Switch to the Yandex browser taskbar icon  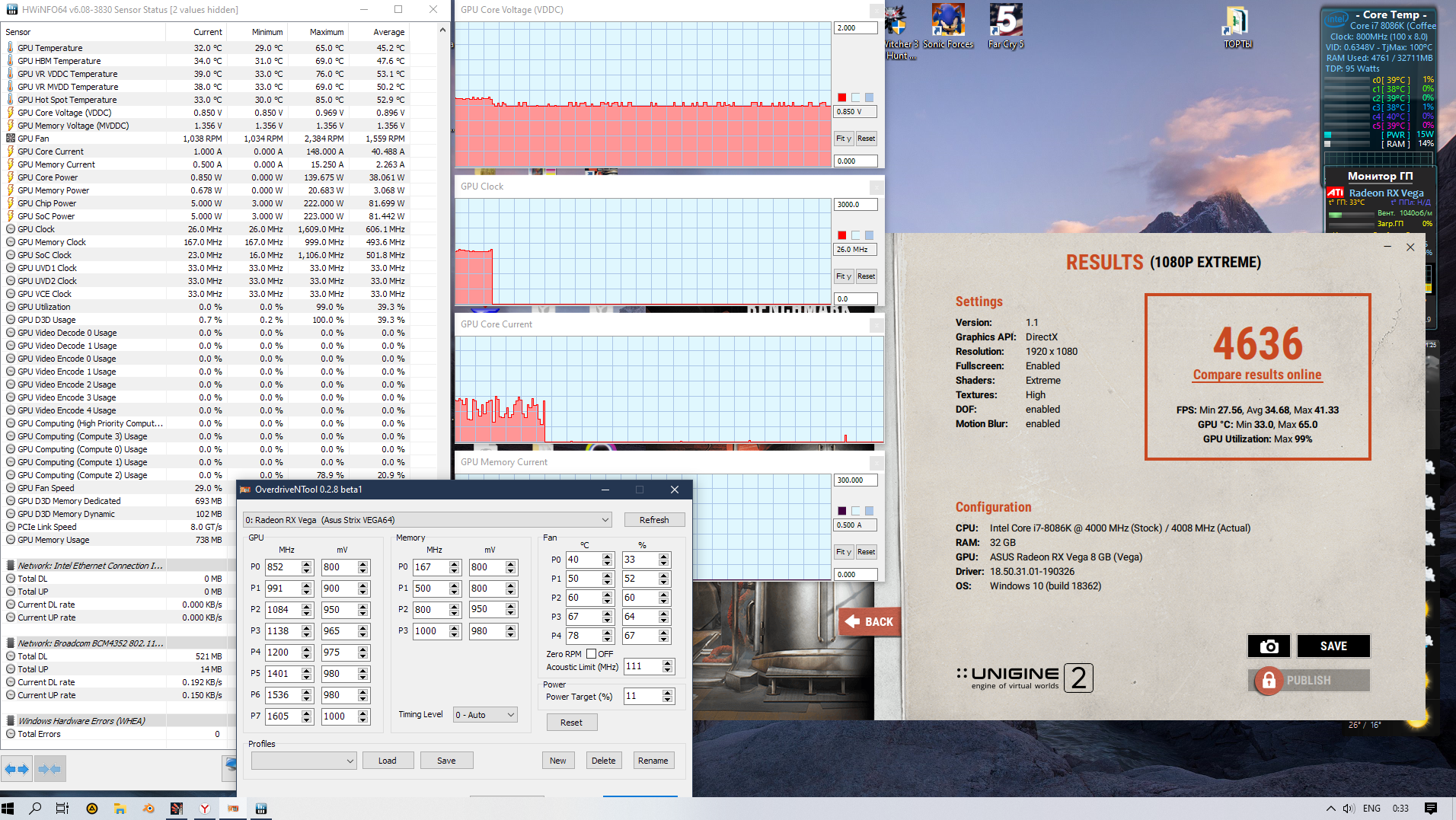(205, 809)
